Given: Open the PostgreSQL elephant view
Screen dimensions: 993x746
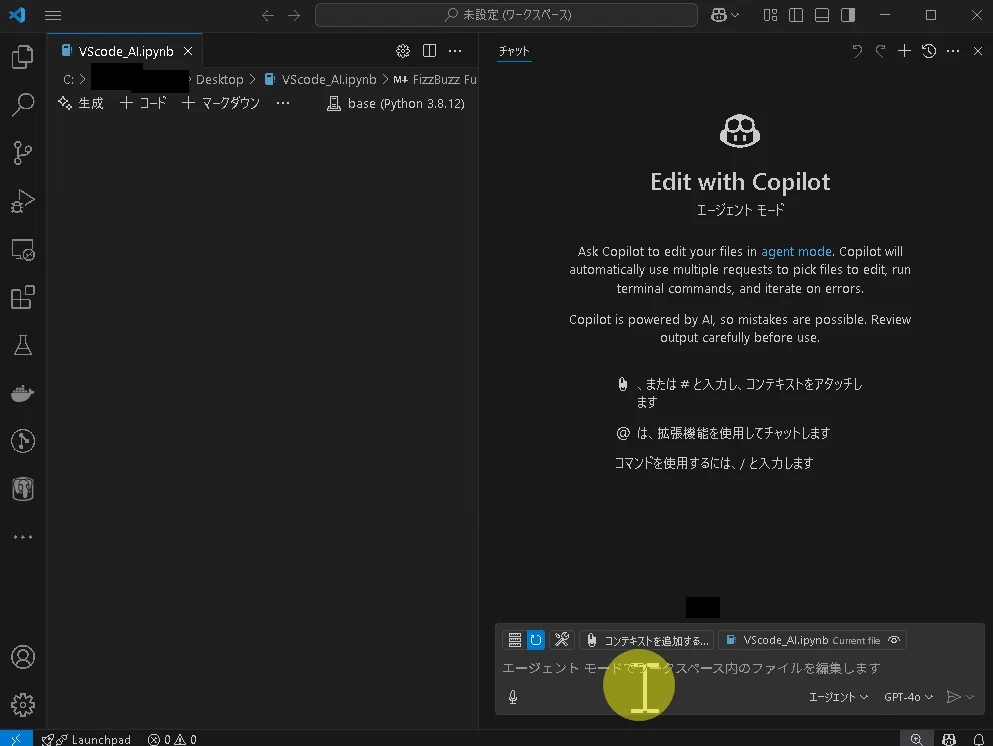Looking at the screenshot, I should 23,490.
